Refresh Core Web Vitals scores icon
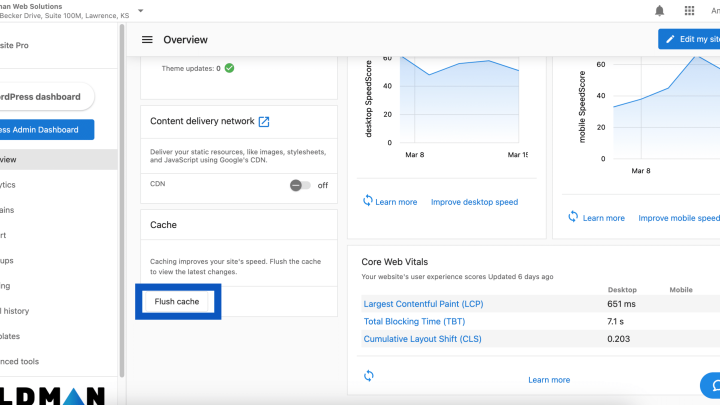720x405 pixels. pyautogui.click(x=369, y=376)
